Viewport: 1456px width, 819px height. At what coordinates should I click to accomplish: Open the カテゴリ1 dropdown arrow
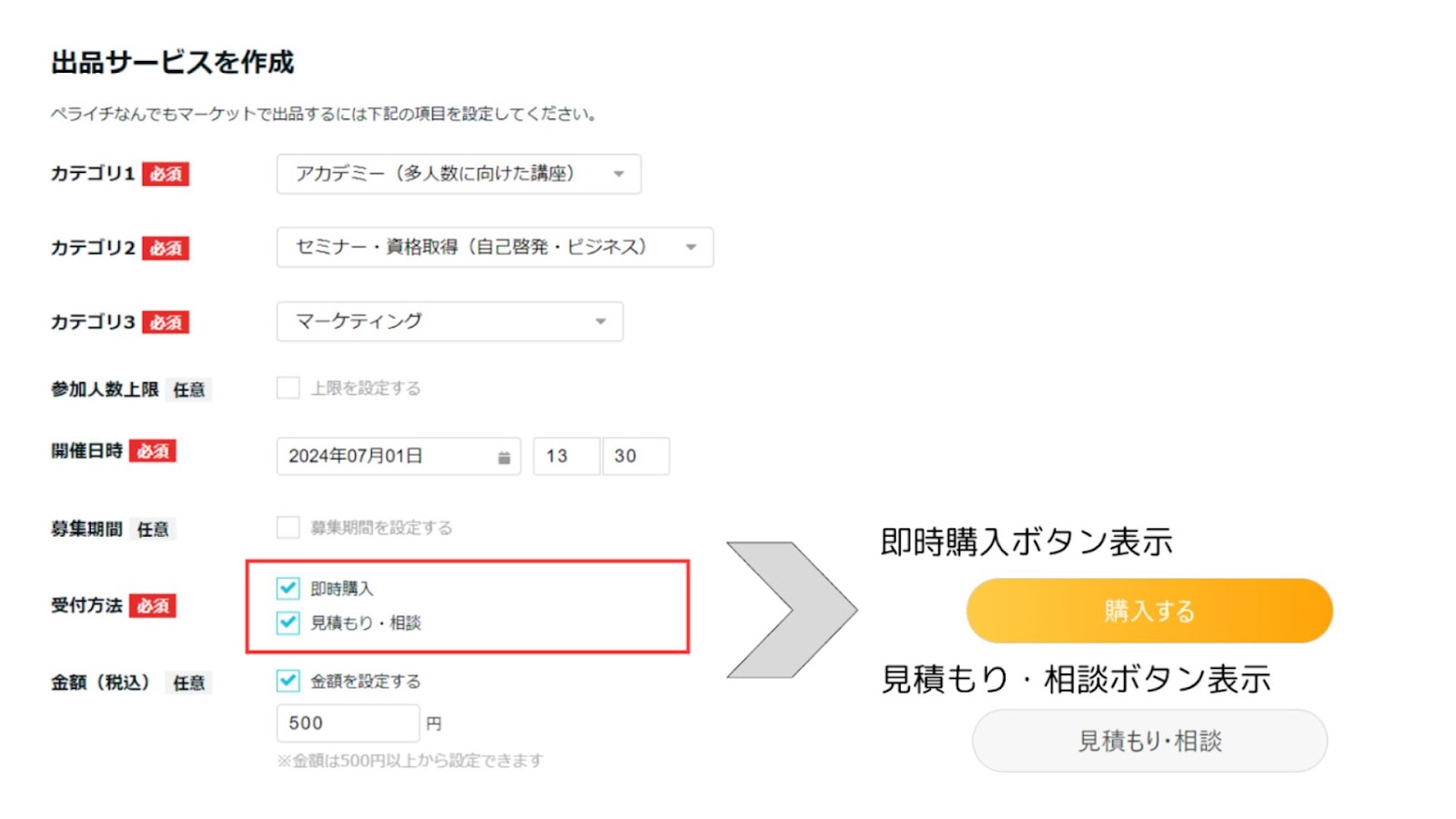pos(619,174)
